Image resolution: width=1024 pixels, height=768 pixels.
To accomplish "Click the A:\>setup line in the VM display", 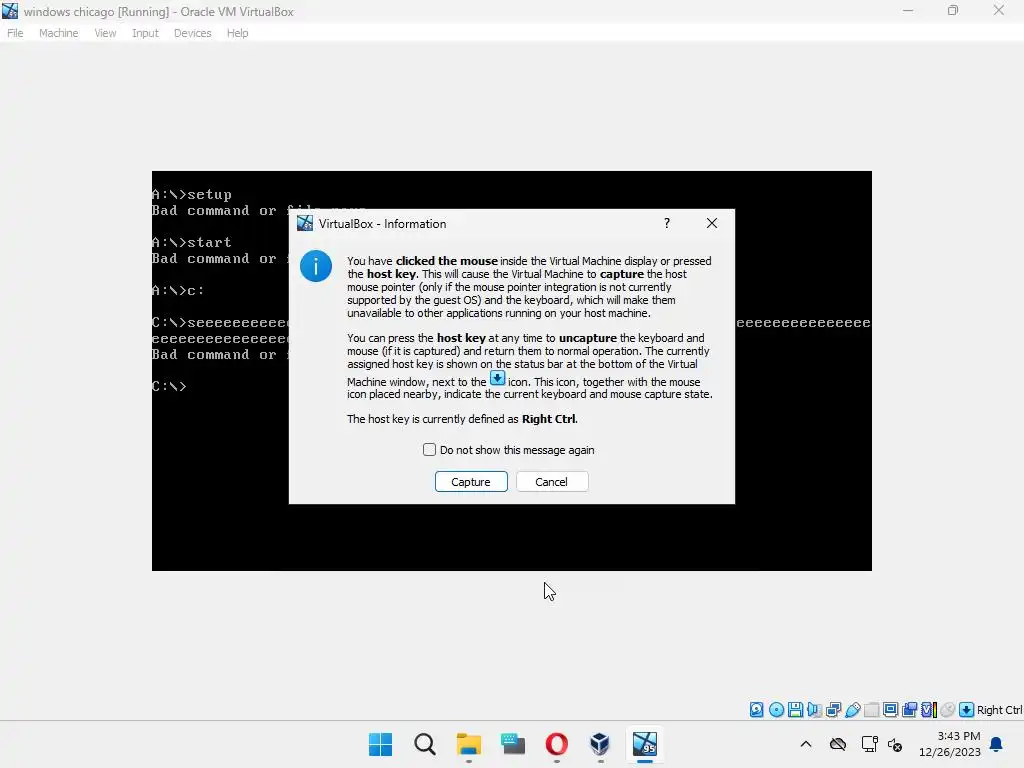I will [192, 194].
